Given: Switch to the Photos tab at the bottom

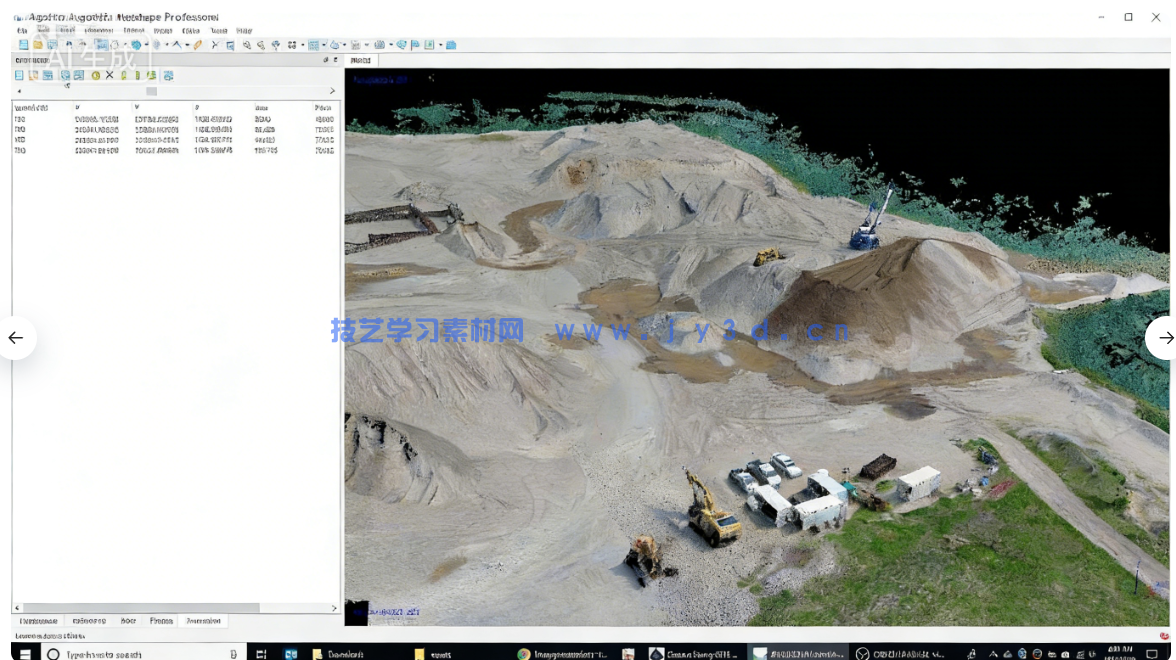Looking at the screenshot, I should click(160, 621).
